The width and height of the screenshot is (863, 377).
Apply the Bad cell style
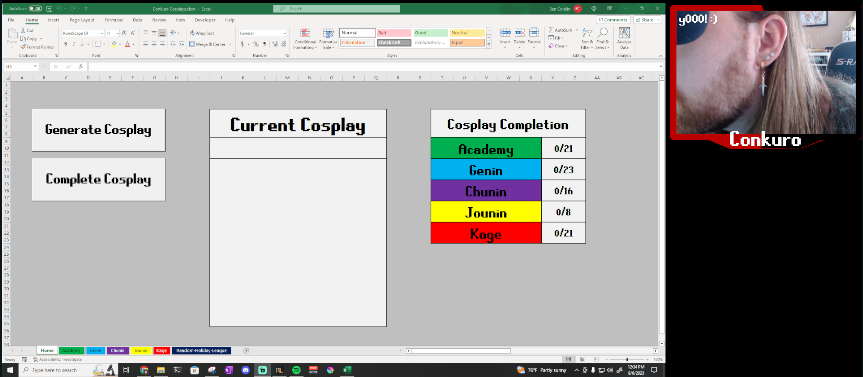point(394,33)
